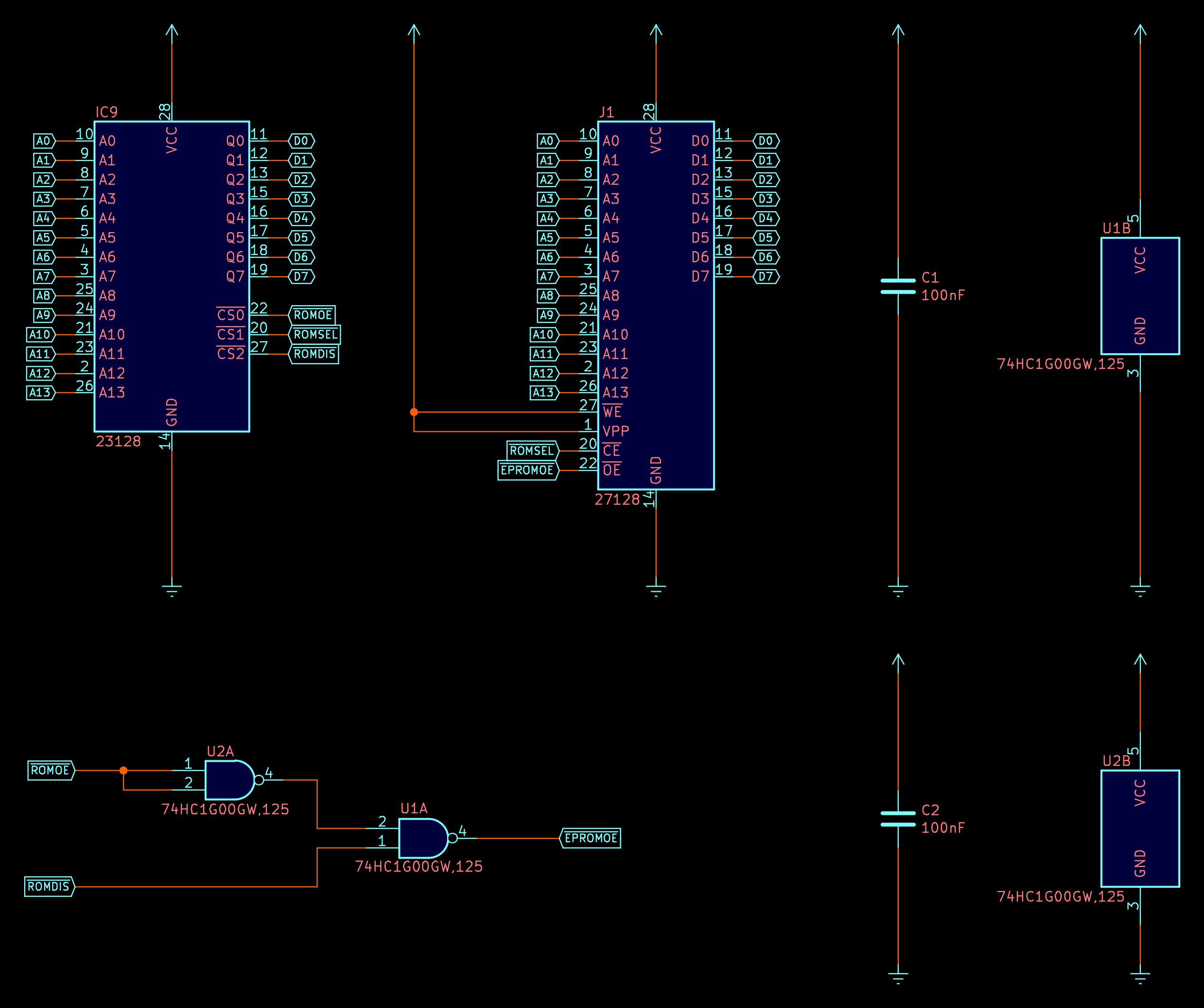
Task: Select the U2B power unit box
Action: (x=1140, y=829)
